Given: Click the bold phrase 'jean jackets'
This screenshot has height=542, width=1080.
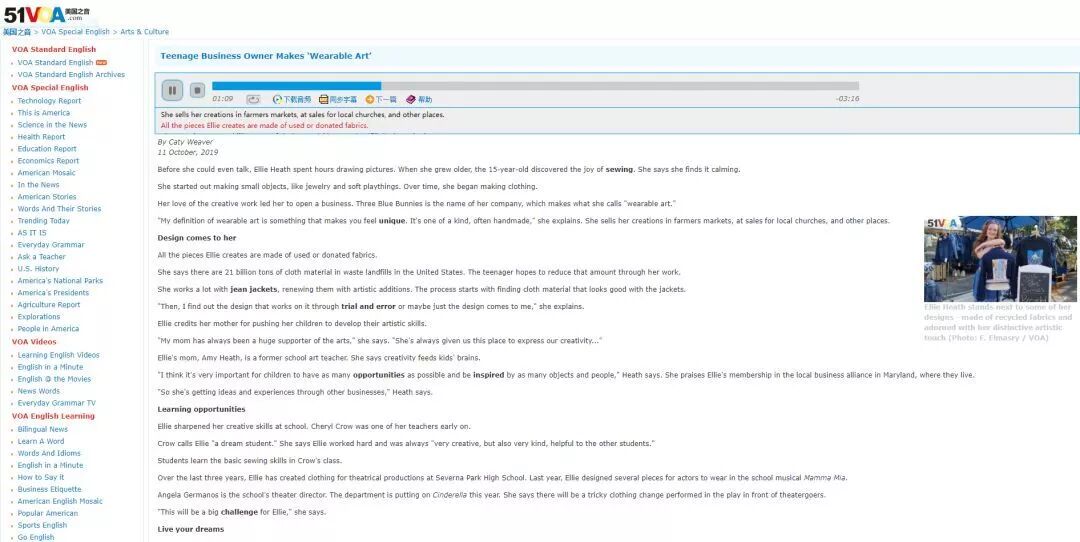Looking at the screenshot, I should 253,289.
